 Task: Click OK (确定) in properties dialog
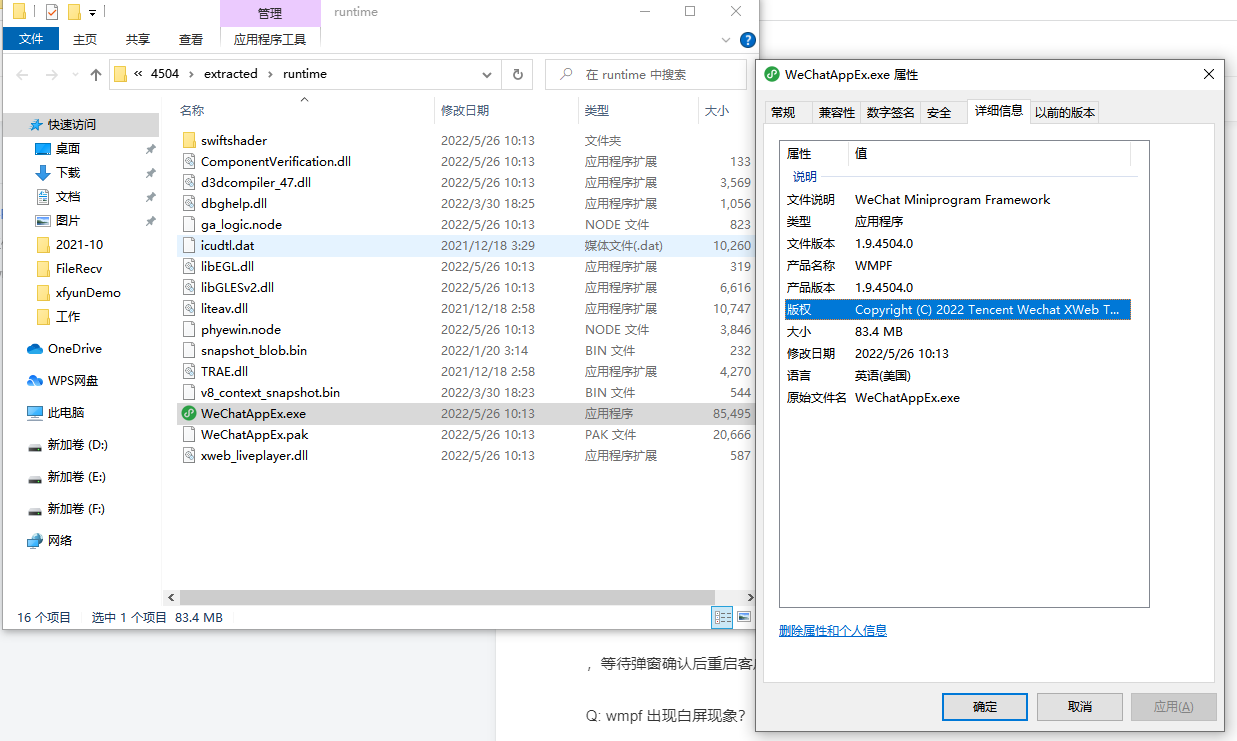985,707
